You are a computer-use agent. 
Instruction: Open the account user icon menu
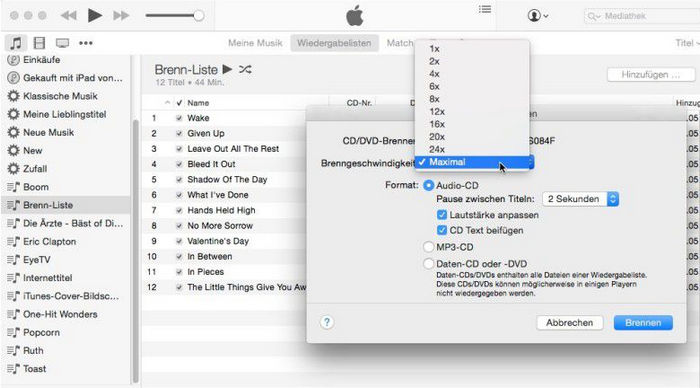point(538,16)
